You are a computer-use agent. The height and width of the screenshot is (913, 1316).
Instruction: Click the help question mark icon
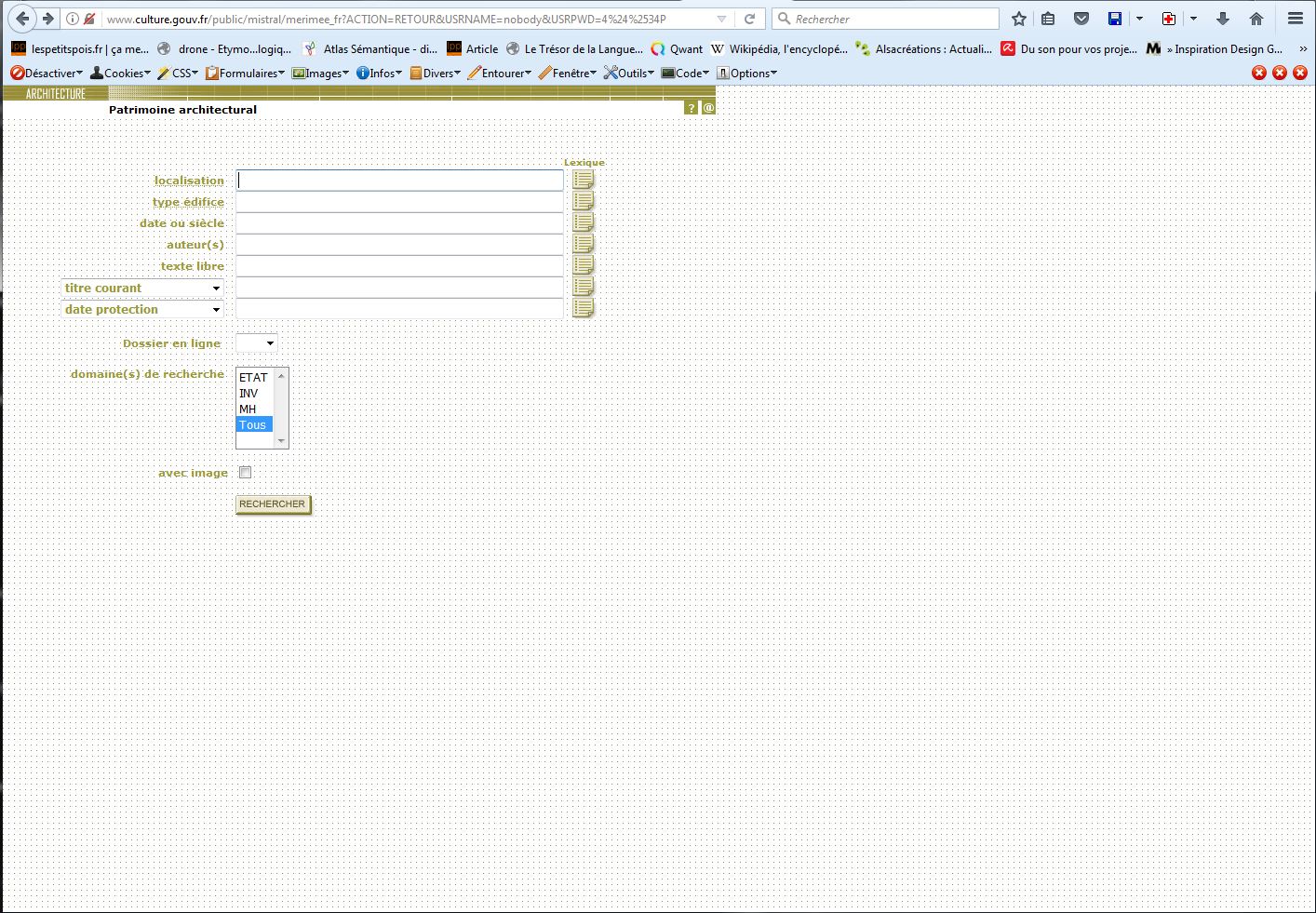click(691, 108)
